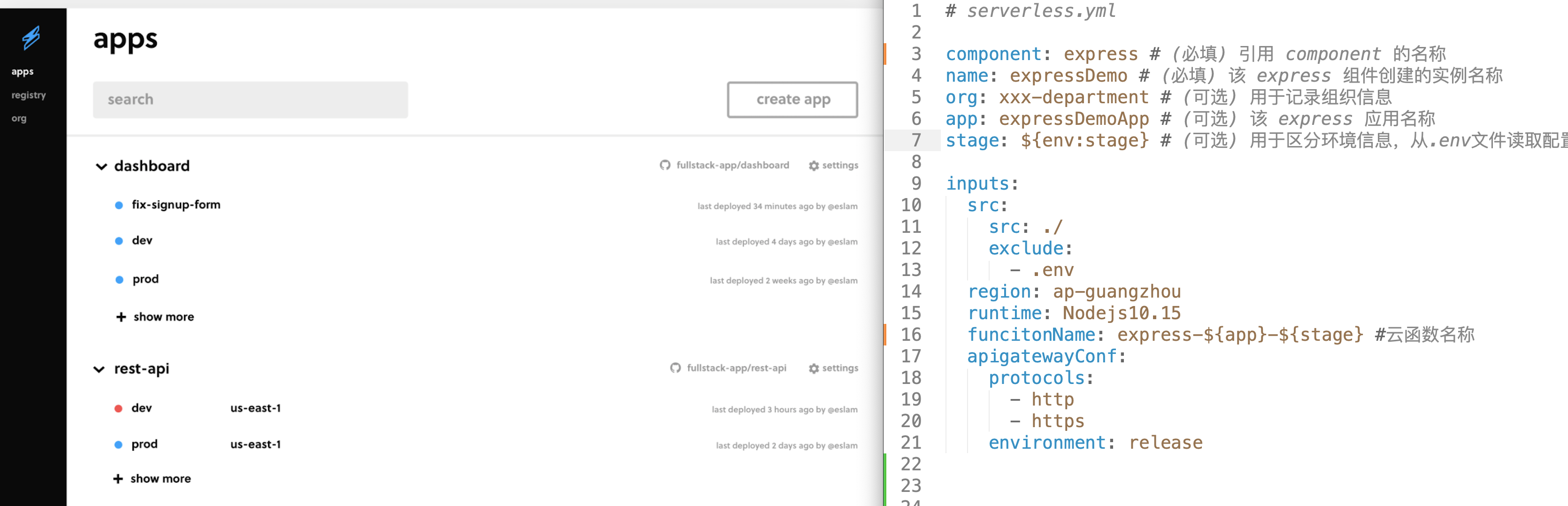The image size is (1568, 506).
Task: Open the dashboard dev stage
Action: point(142,240)
